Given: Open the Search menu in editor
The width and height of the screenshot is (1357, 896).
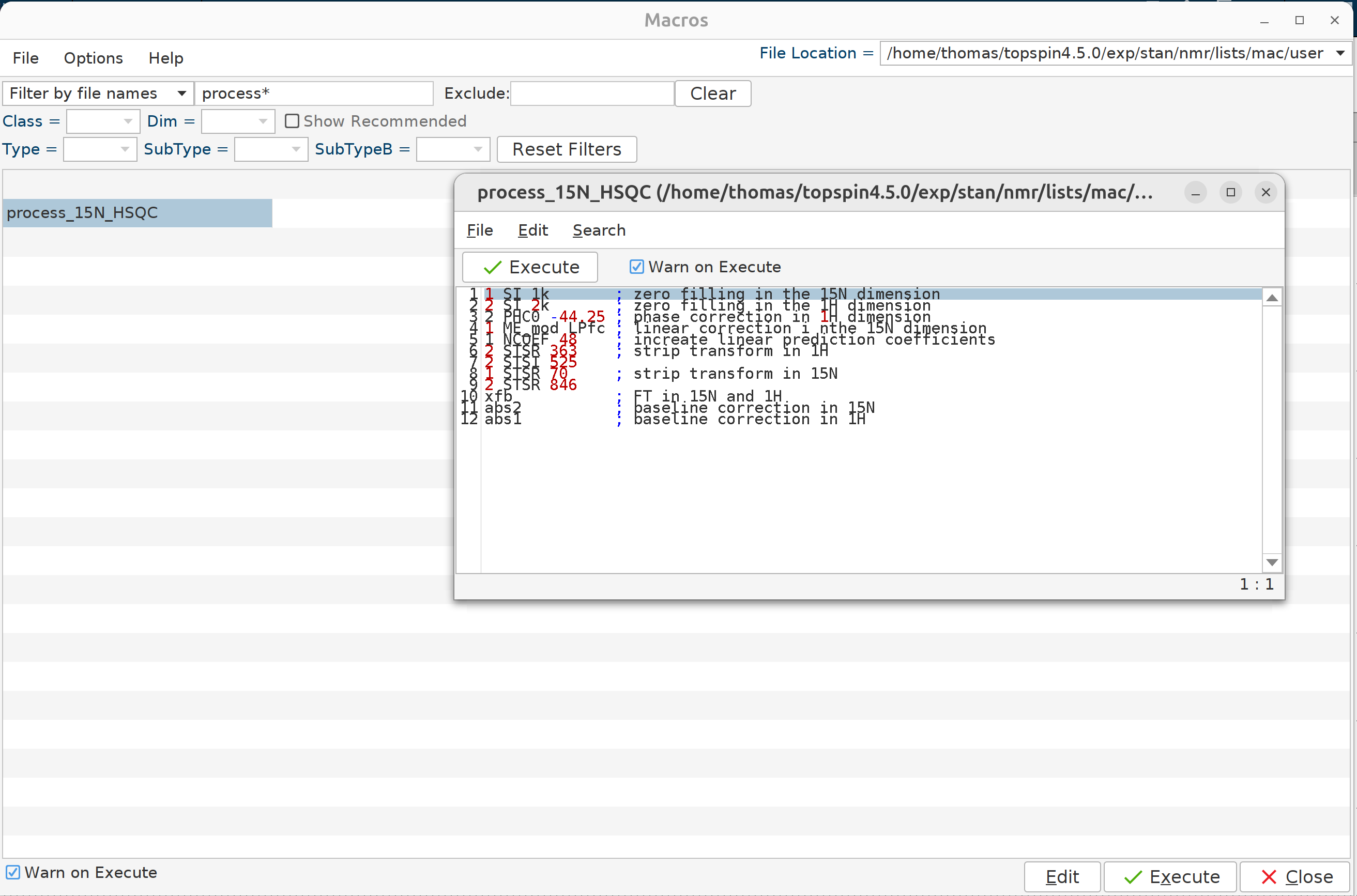Looking at the screenshot, I should (599, 230).
